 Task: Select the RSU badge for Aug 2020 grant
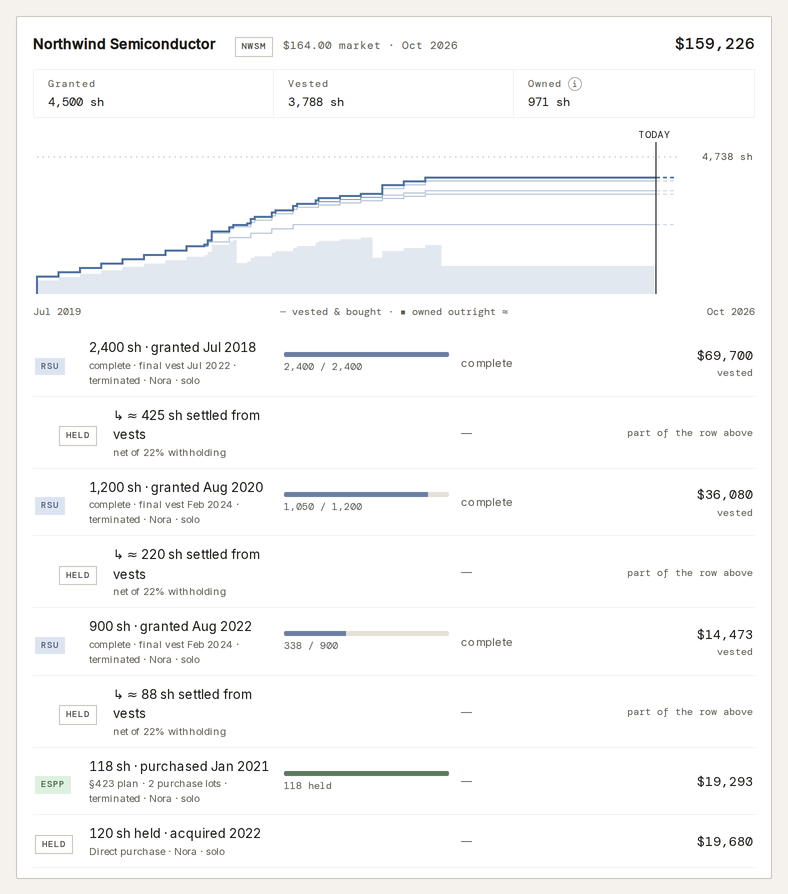pyautogui.click(x=50, y=505)
